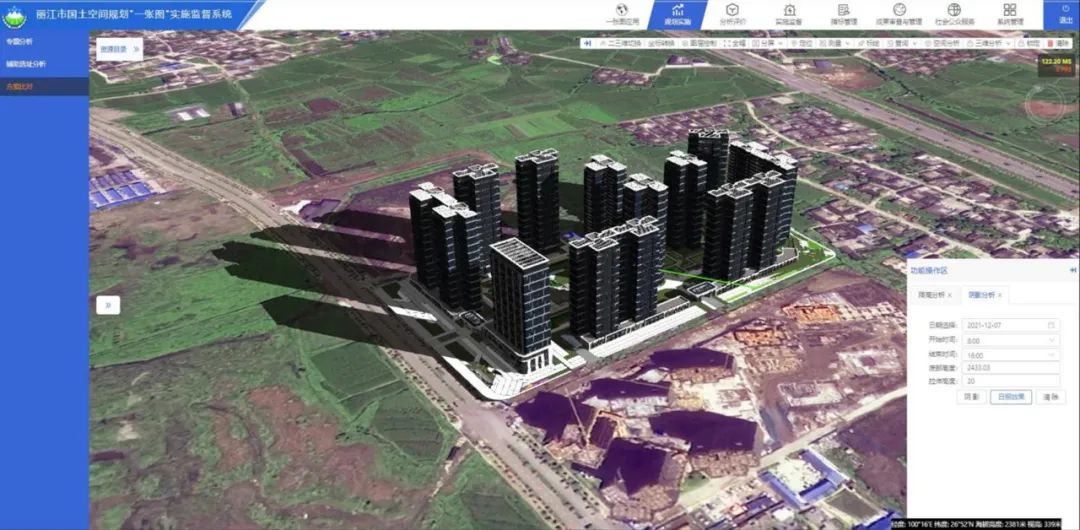
Task: Switch to the 限高分析 tab
Action: (x=931, y=295)
